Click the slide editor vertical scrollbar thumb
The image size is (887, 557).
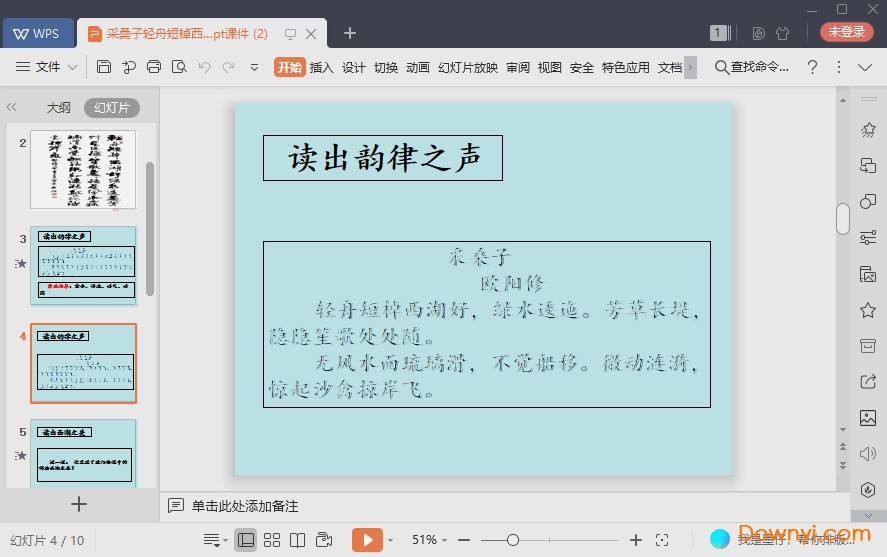843,218
